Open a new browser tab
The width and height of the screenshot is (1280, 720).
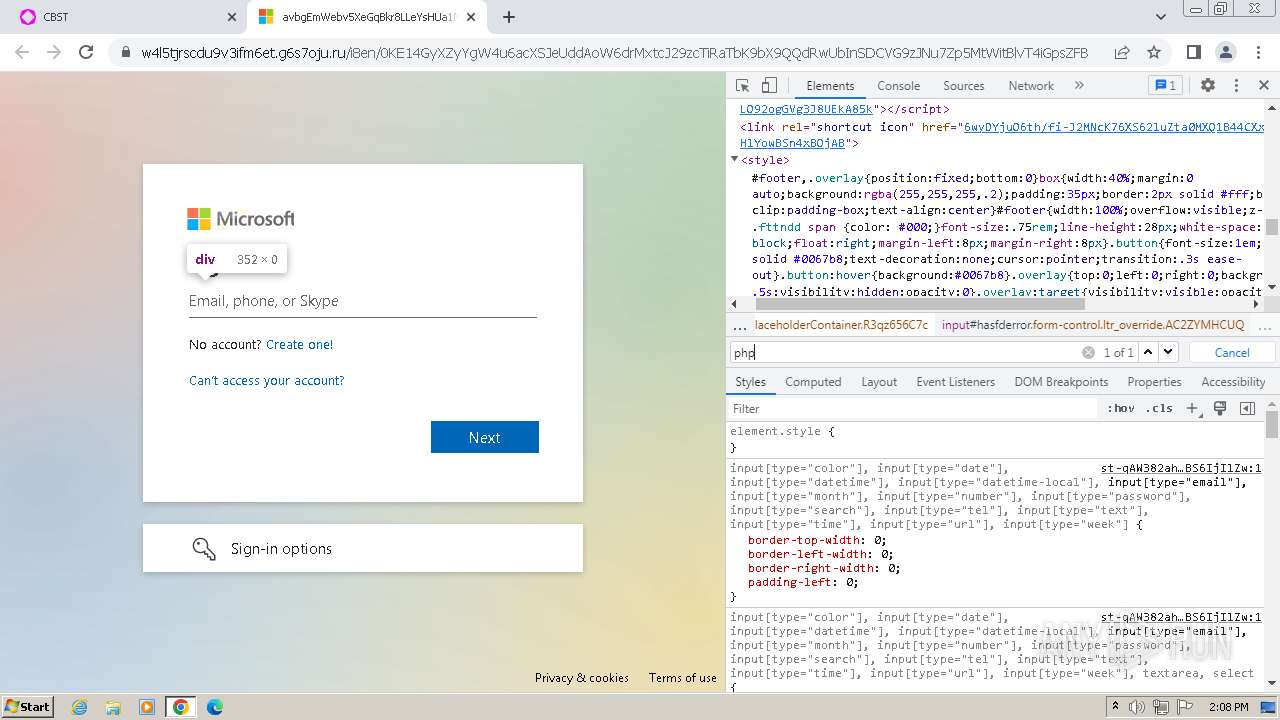[509, 17]
